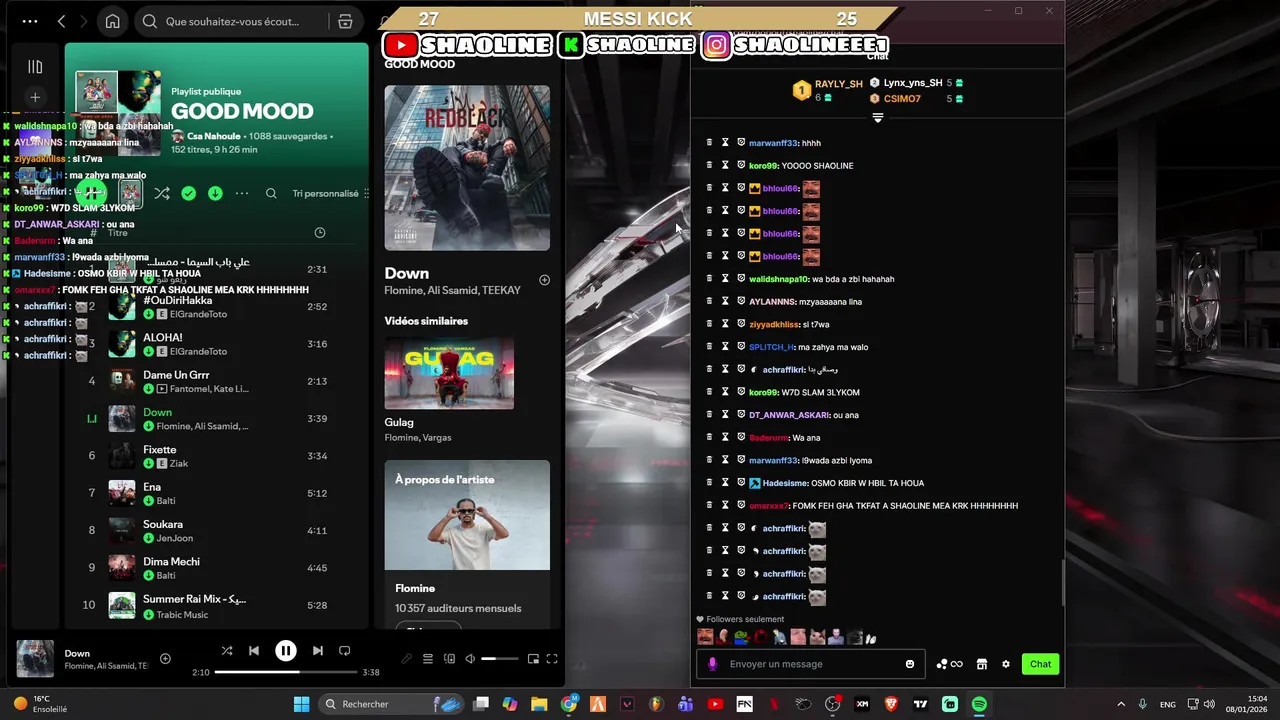
Task: Click the 'Down' album art in Now Playing panel
Action: click(x=467, y=168)
